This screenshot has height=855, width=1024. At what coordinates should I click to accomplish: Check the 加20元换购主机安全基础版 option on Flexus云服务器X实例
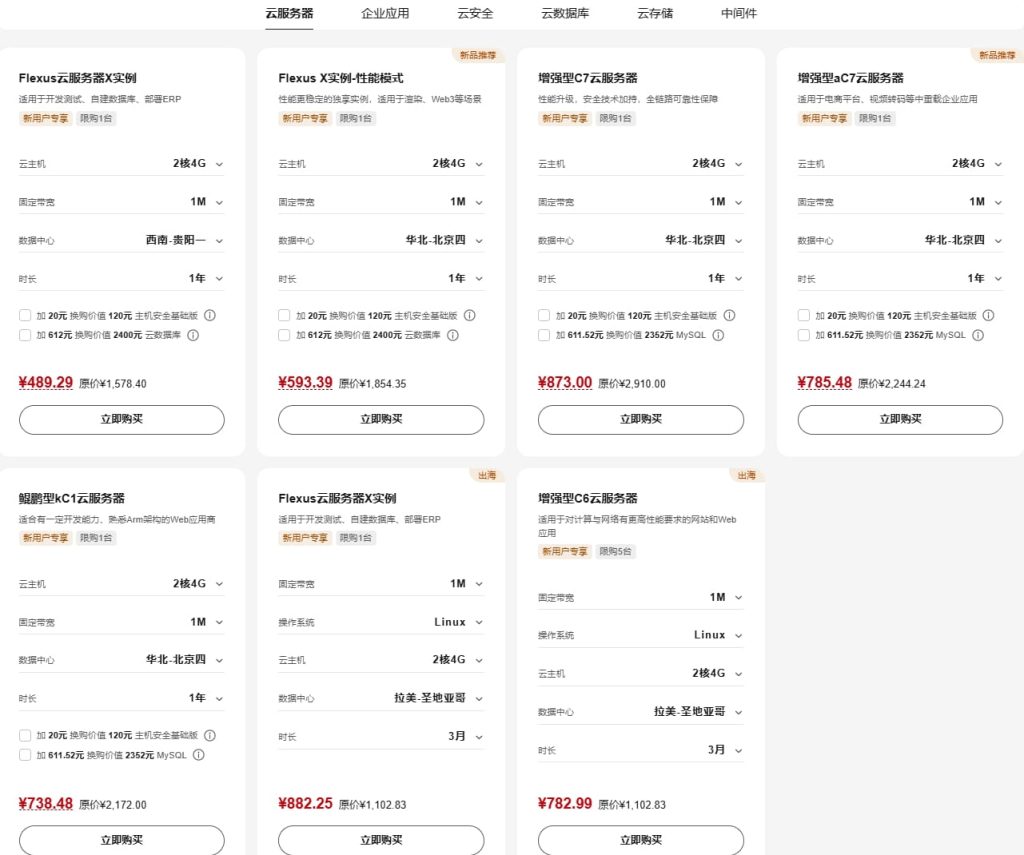click(25, 315)
